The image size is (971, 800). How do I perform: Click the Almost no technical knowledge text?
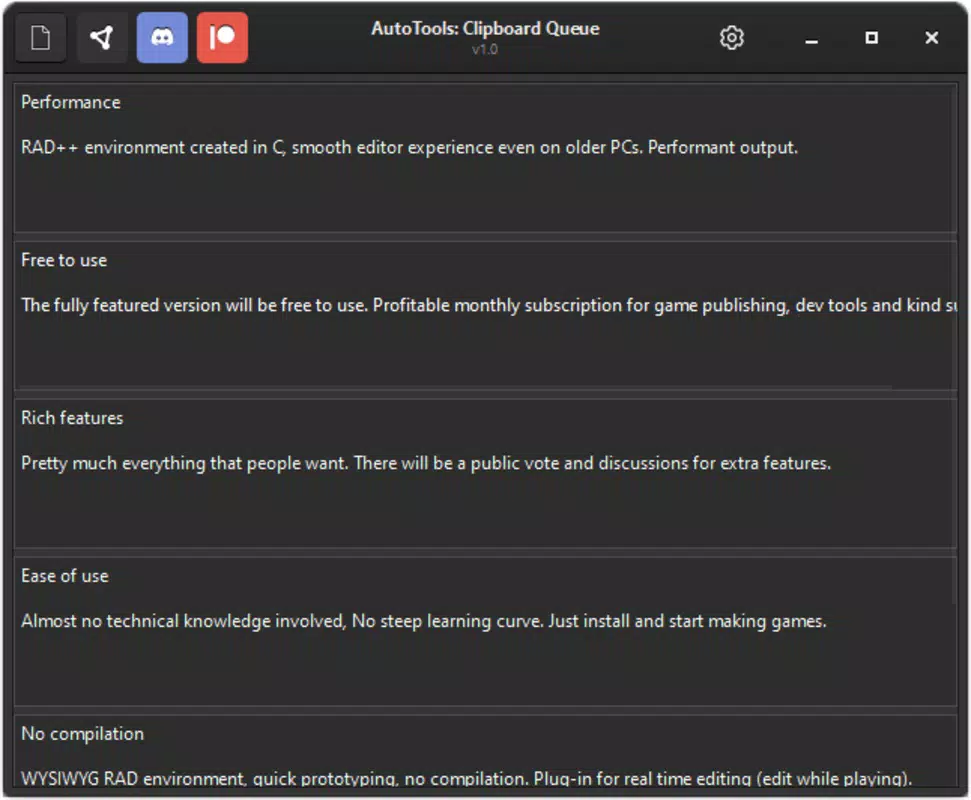pyautogui.click(x=424, y=621)
